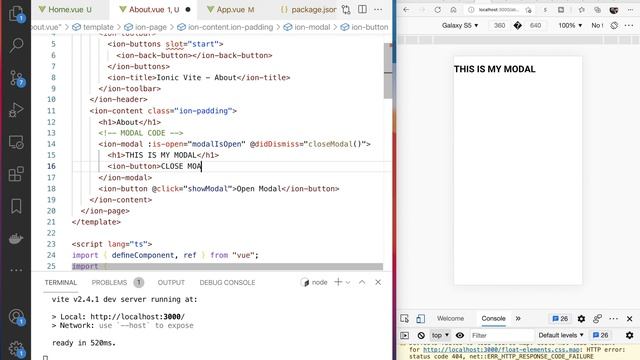The image size is (640, 360).
Task: Close the terminal panel
Action: point(378,282)
